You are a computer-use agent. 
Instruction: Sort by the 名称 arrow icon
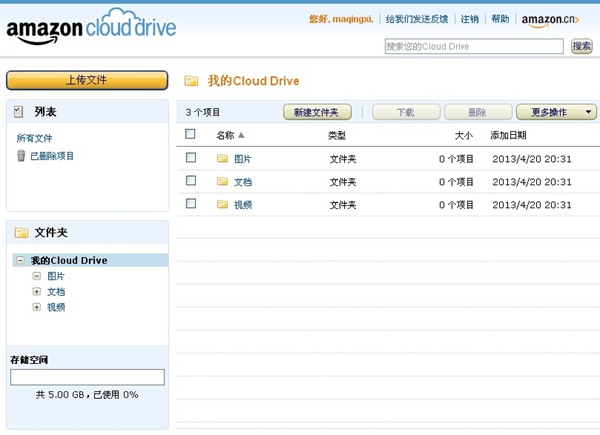point(241,135)
